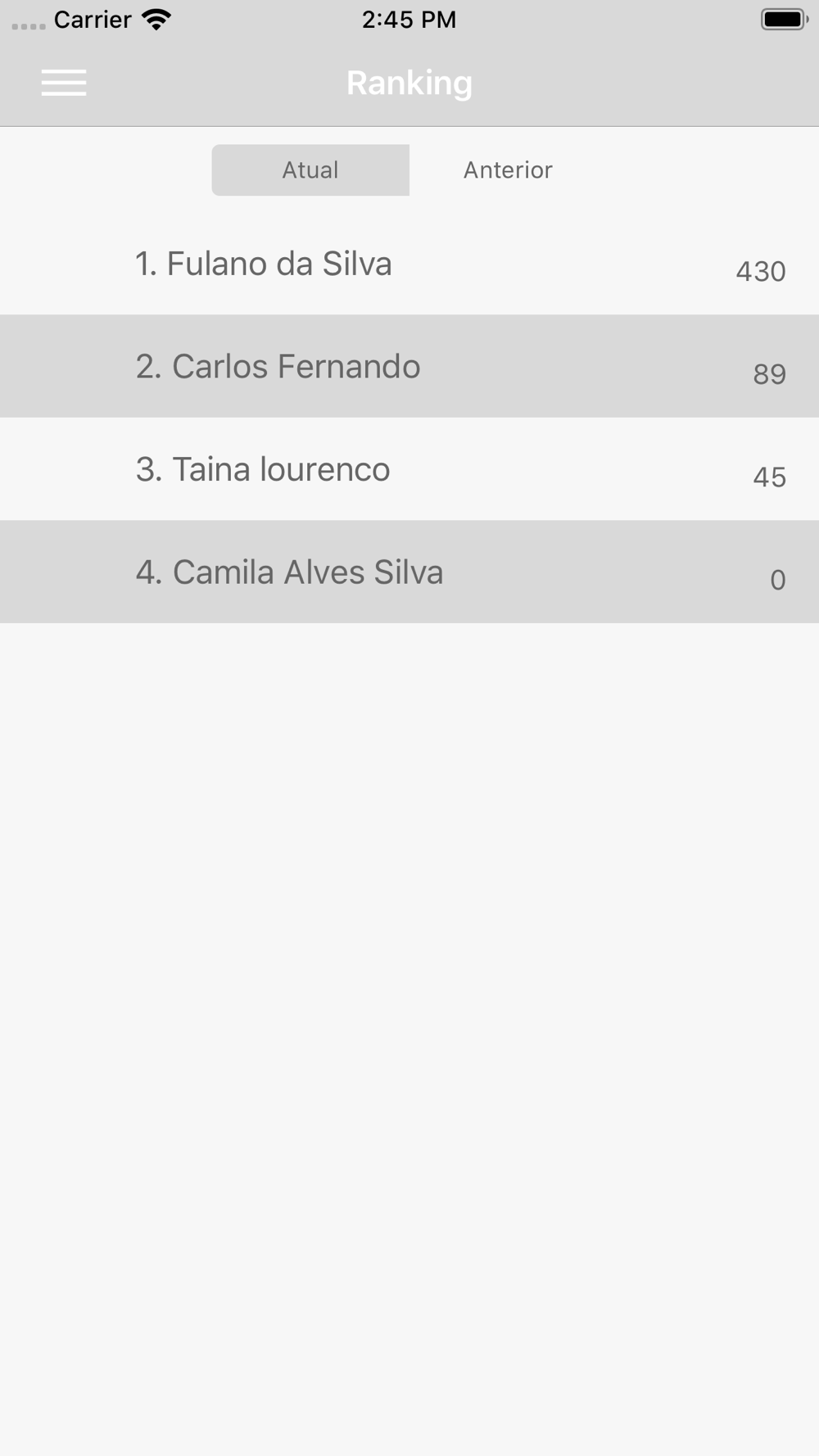
Task: Tap the signal strength dots
Action: [x=29, y=26]
